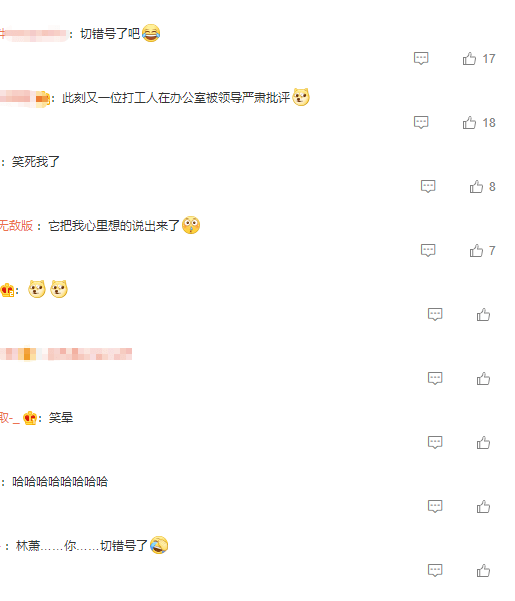The width and height of the screenshot is (515, 601).
Task: Open the 无敌版 user profile link
Action: [16, 226]
